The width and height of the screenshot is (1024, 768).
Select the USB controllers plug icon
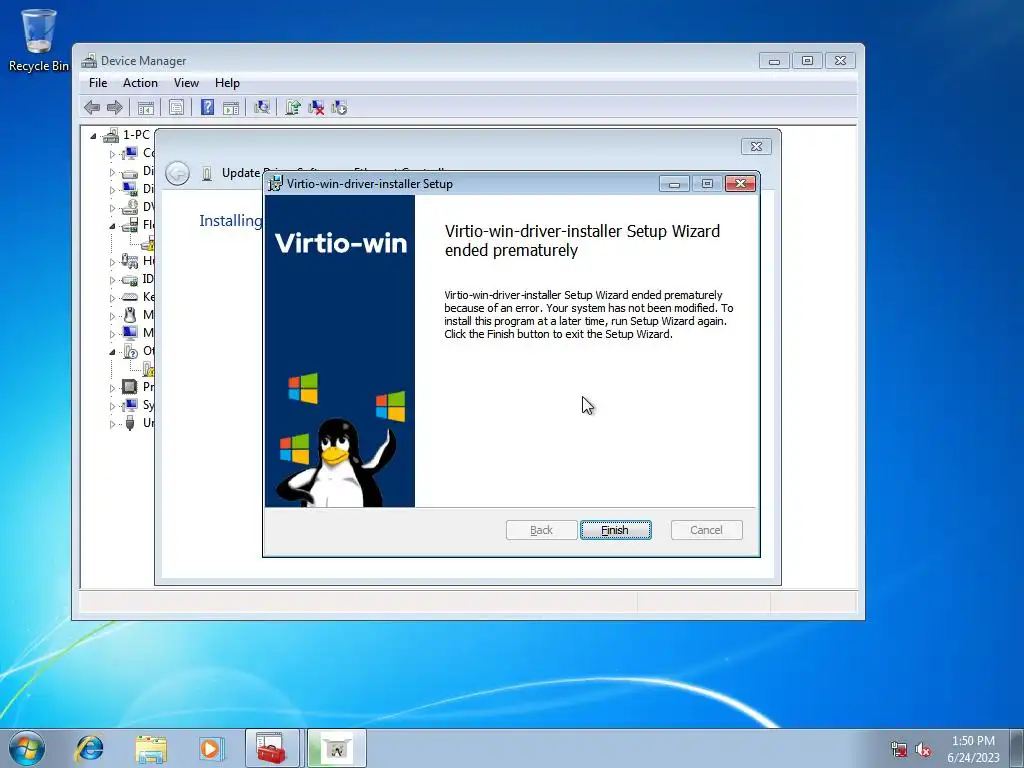(130, 423)
